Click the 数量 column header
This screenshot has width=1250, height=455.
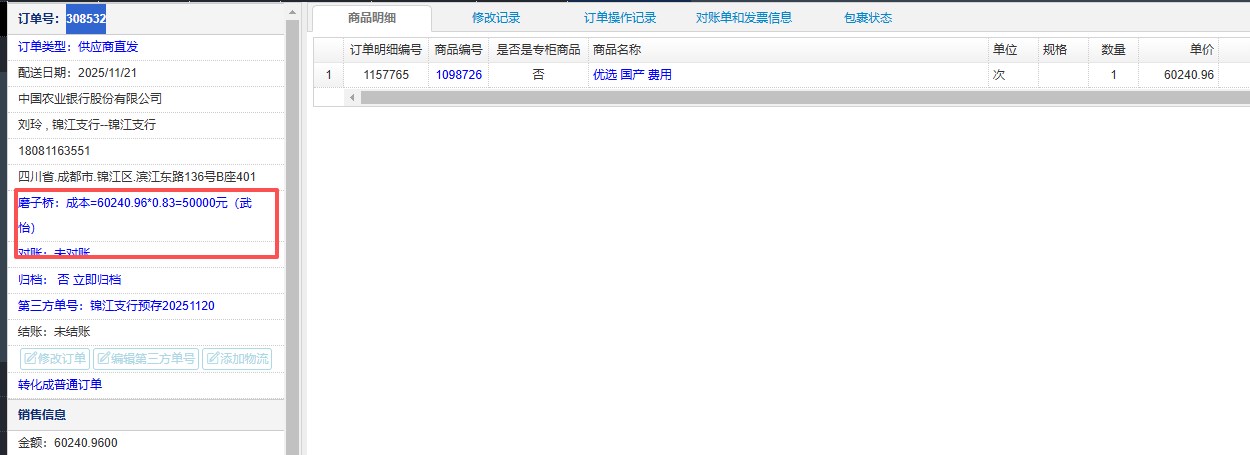[1112, 49]
